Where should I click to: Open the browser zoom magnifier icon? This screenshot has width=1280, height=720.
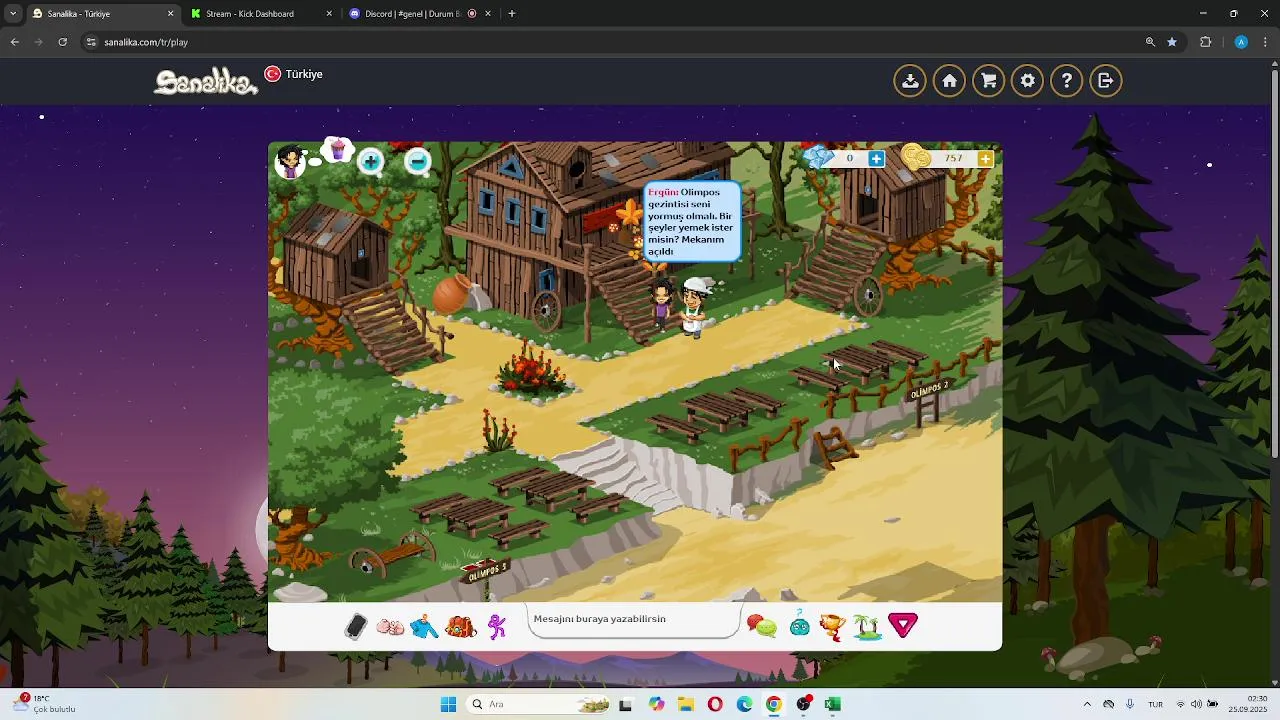1150,42
